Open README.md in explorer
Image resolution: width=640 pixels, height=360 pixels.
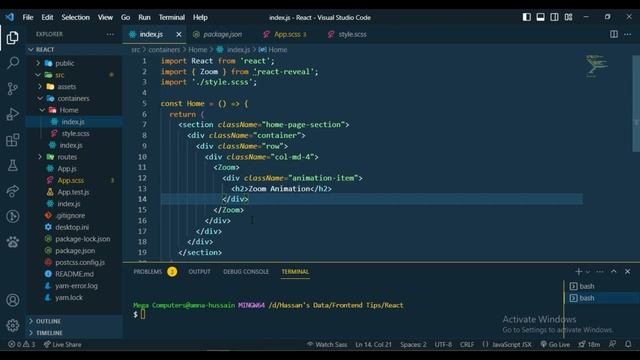74,274
